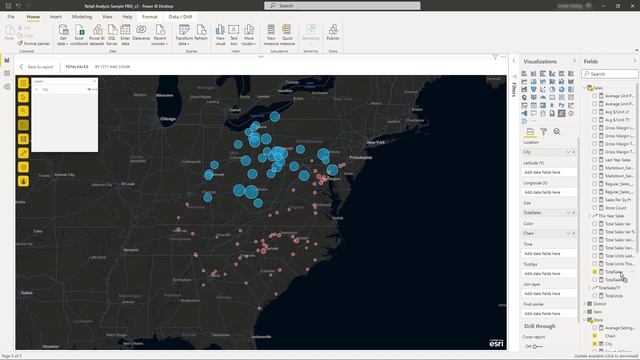Publish the report

pos(333,33)
